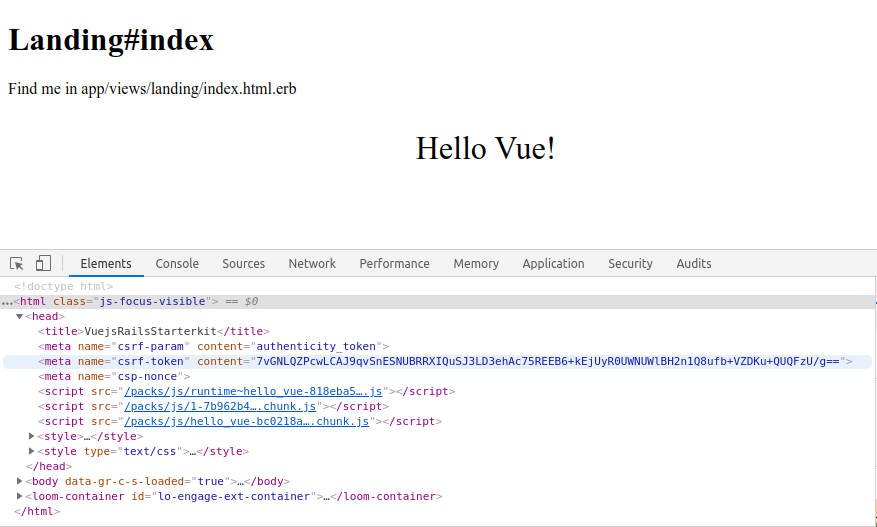Open the Audits tab
The image size is (877, 527).
pyautogui.click(x=694, y=264)
